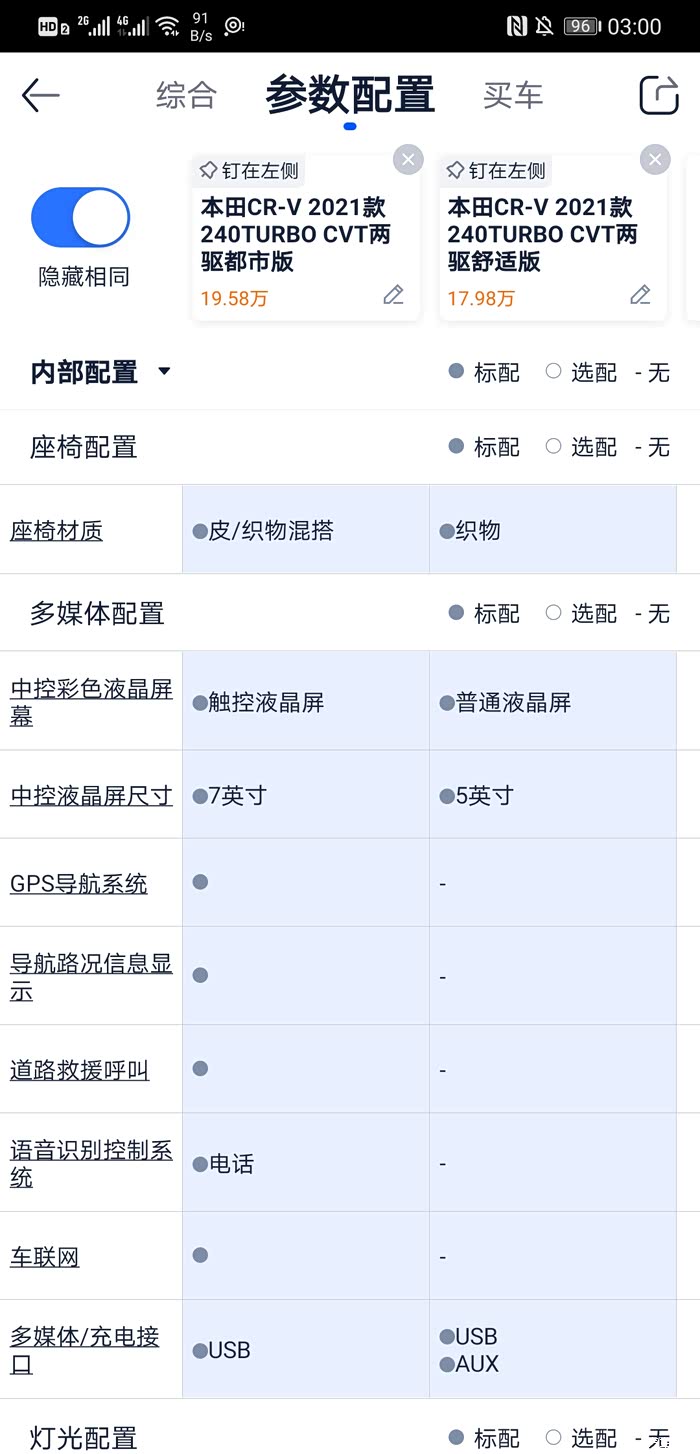Expand the 内部配置 section dropdown
The width and height of the screenshot is (700, 1454).
tap(164, 372)
